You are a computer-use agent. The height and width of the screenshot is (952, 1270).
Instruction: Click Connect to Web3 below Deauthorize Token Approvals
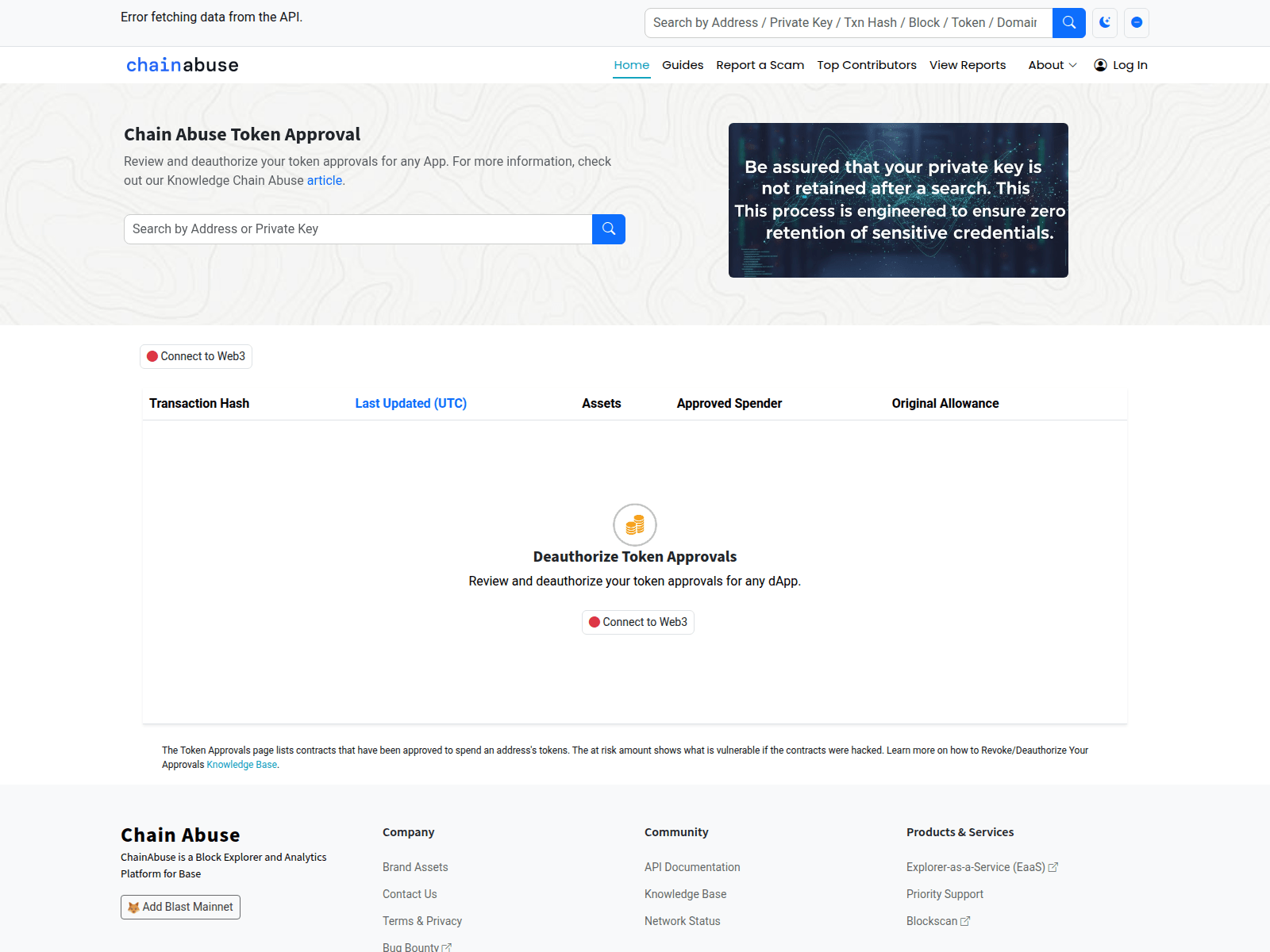point(638,622)
